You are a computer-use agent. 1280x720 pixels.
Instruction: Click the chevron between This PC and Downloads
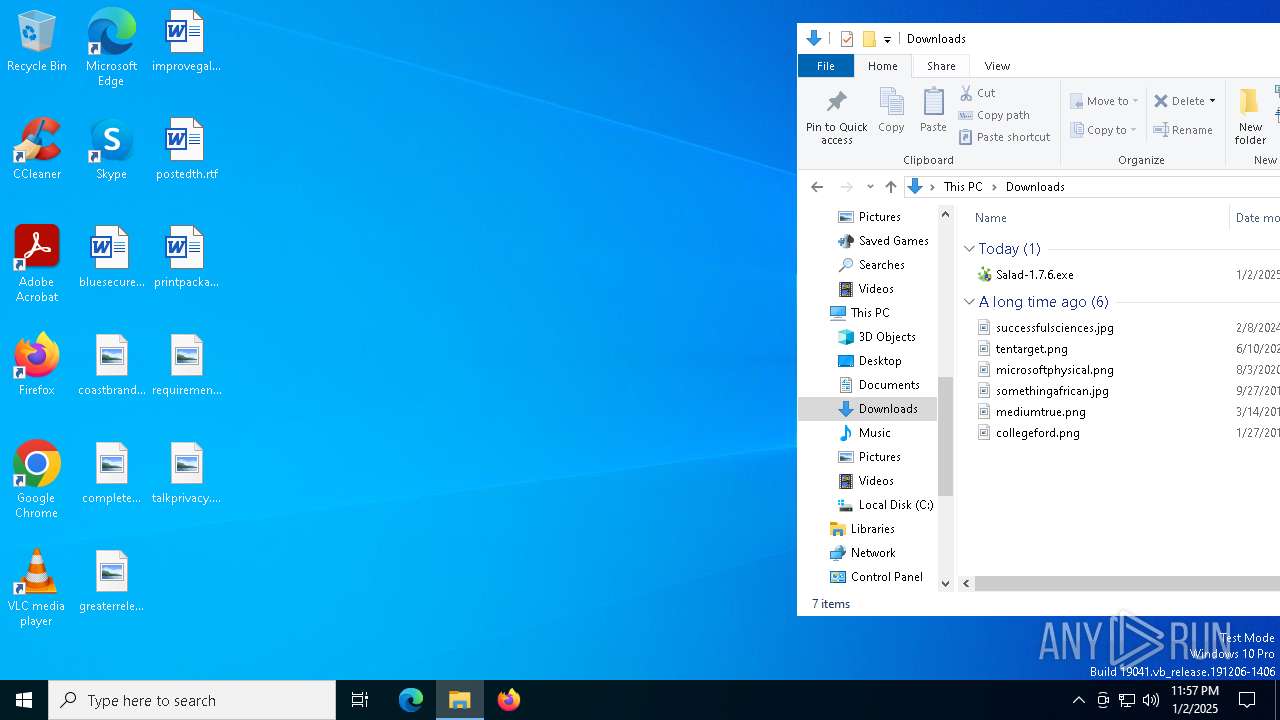(x=994, y=187)
